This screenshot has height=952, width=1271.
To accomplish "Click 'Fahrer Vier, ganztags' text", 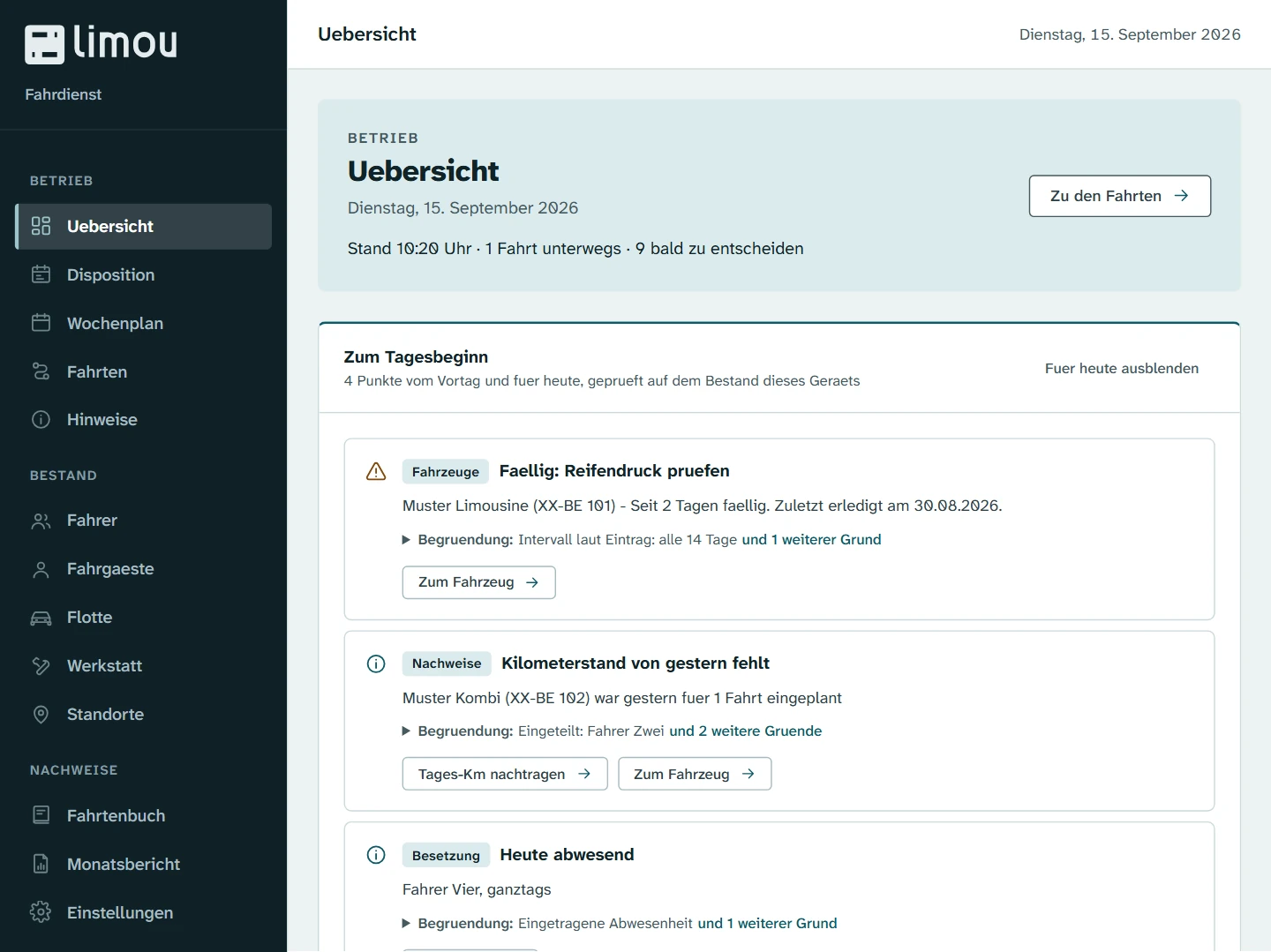I will point(477,889).
